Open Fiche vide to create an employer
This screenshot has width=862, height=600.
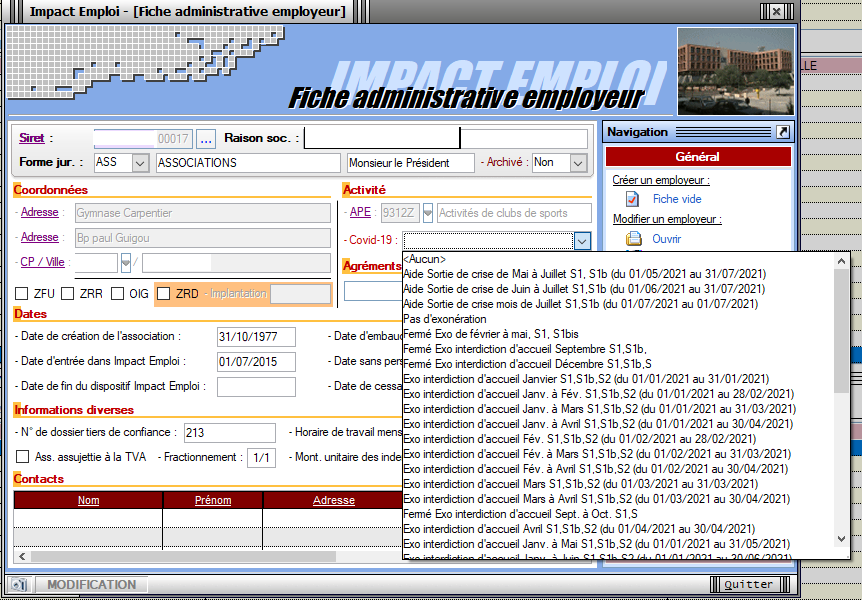click(677, 199)
